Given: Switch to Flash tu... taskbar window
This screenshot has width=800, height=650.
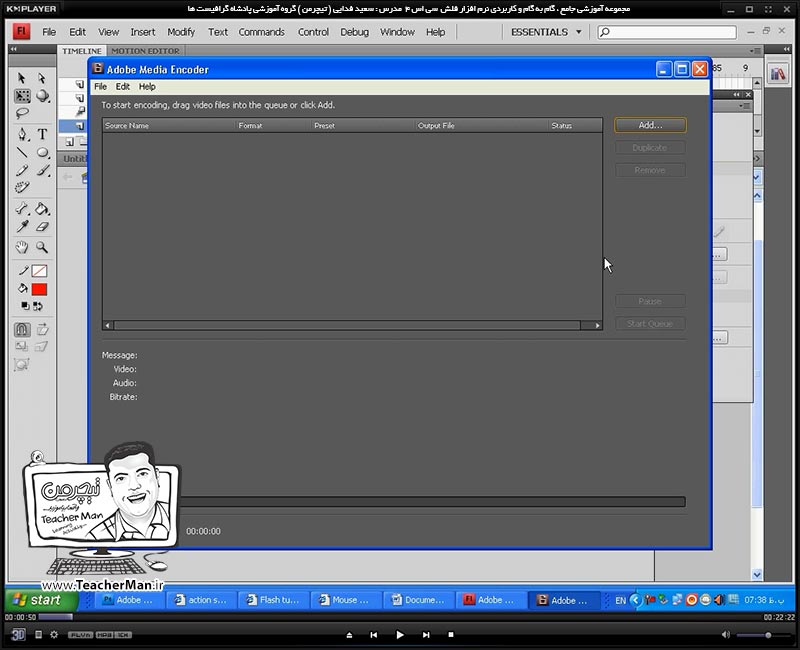Looking at the screenshot, I should coord(273,600).
